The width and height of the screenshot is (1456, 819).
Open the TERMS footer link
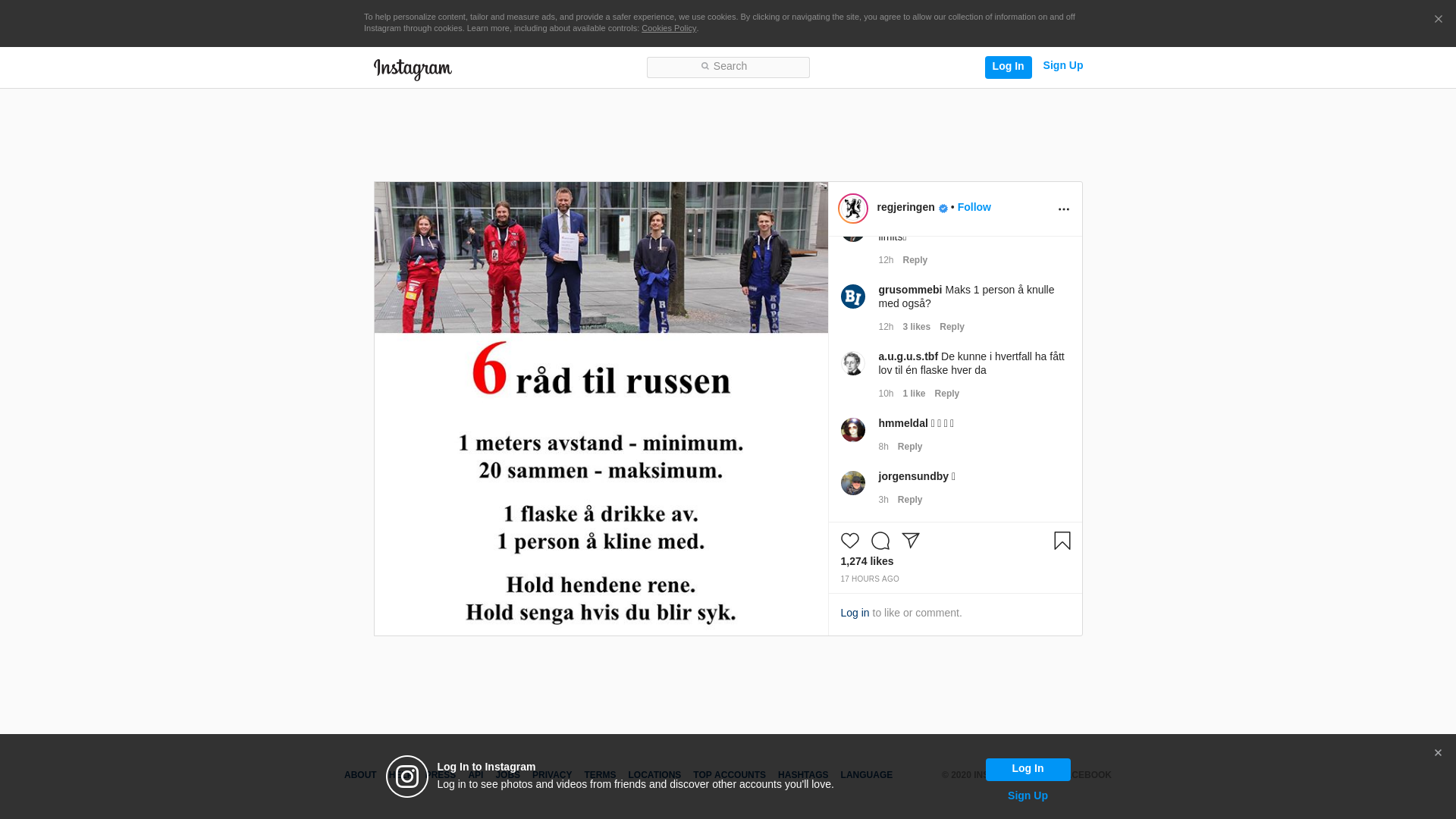point(600,775)
